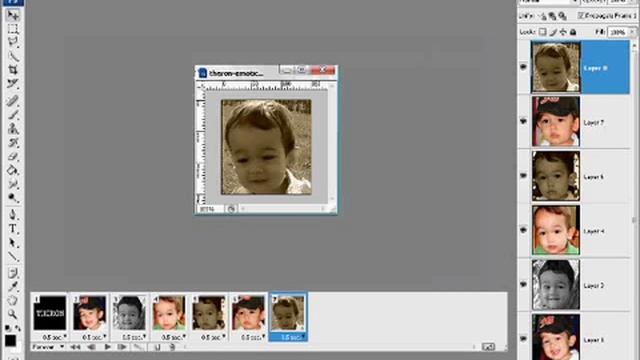Screen dimensions: 640x360
Task: Toggle lock image pixels
Action: click(553, 32)
